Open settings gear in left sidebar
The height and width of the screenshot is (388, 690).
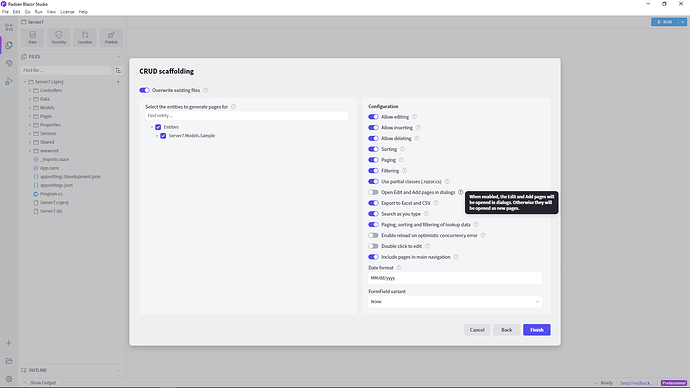(x=9, y=379)
